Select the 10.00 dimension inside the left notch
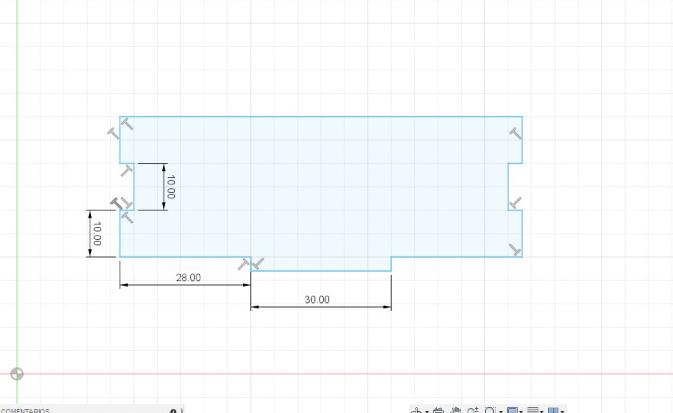This screenshot has height=413, width=673. pyautogui.click(x=170, y=187)
